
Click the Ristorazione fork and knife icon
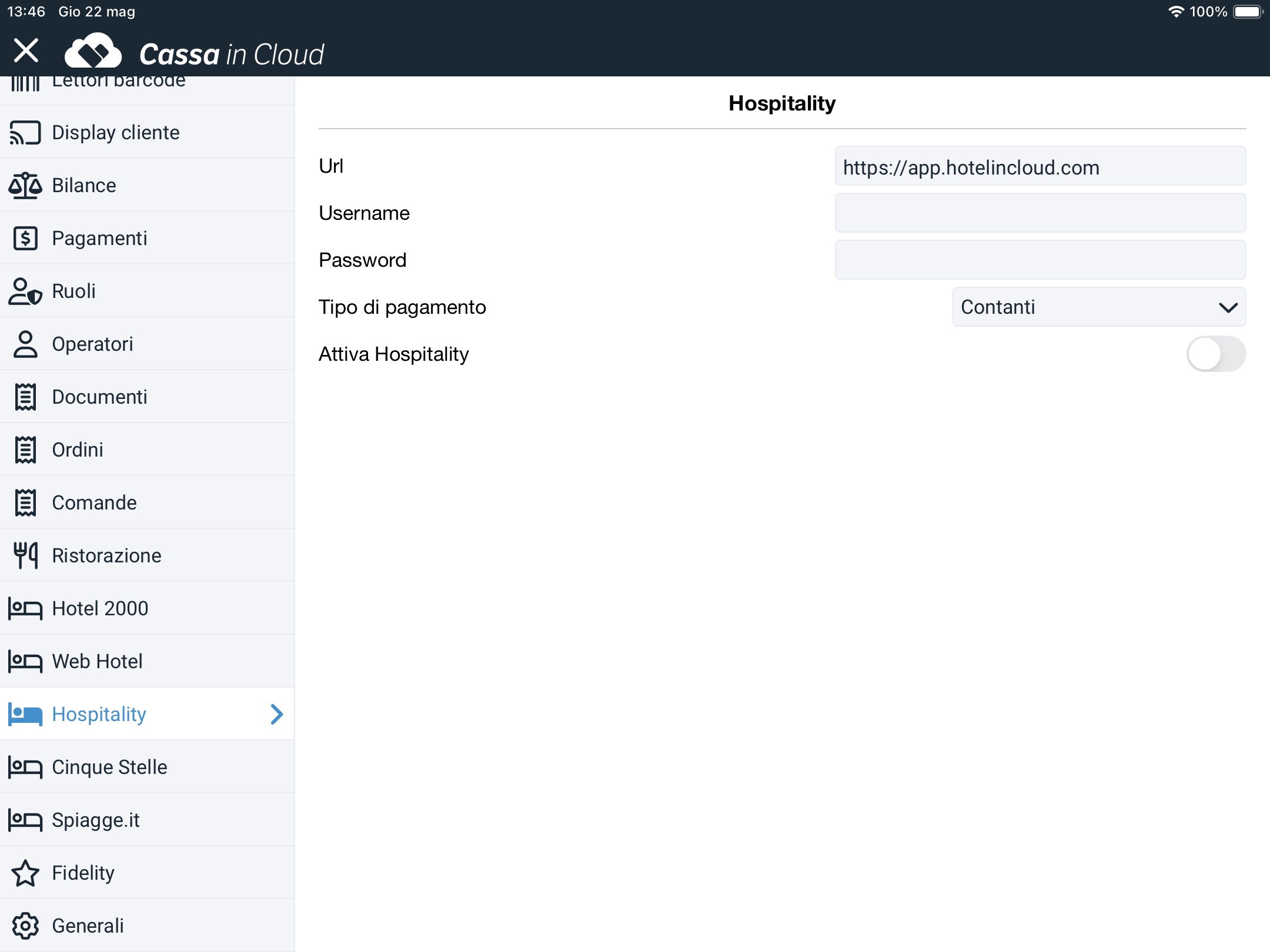coord(25,556)
